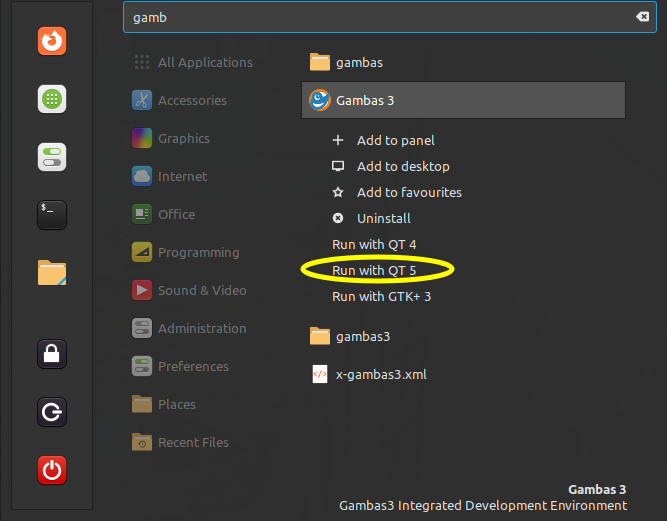
Task: Click the red power shutdown icon
Action: pyautogui.click(x=52, y=470)
